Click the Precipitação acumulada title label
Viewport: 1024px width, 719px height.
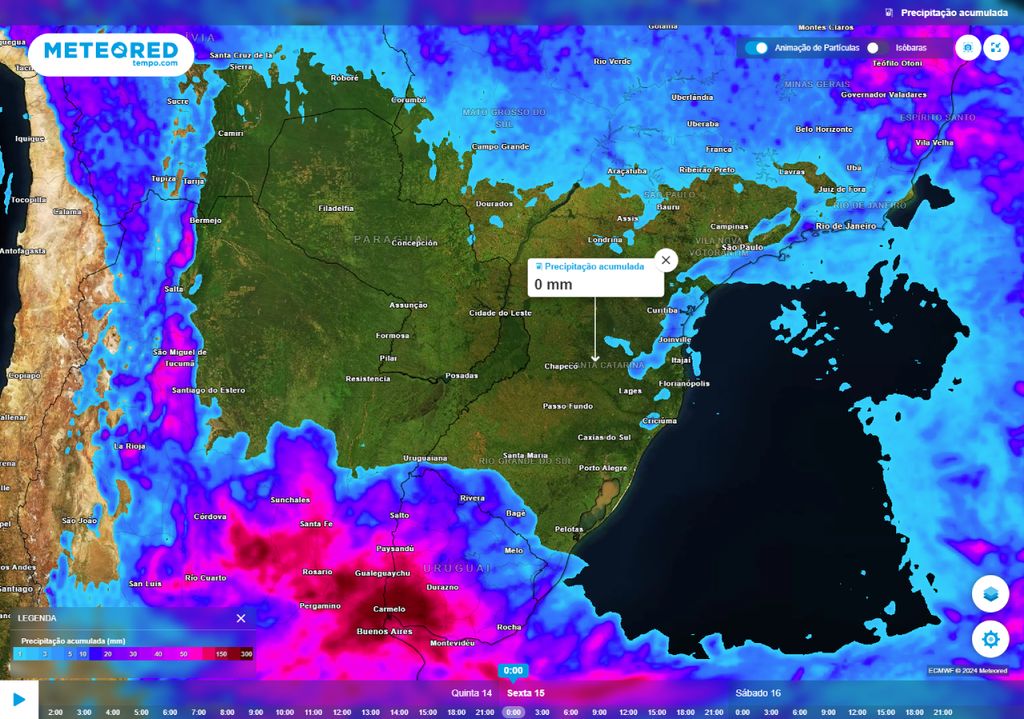click(x=954, y=13)
